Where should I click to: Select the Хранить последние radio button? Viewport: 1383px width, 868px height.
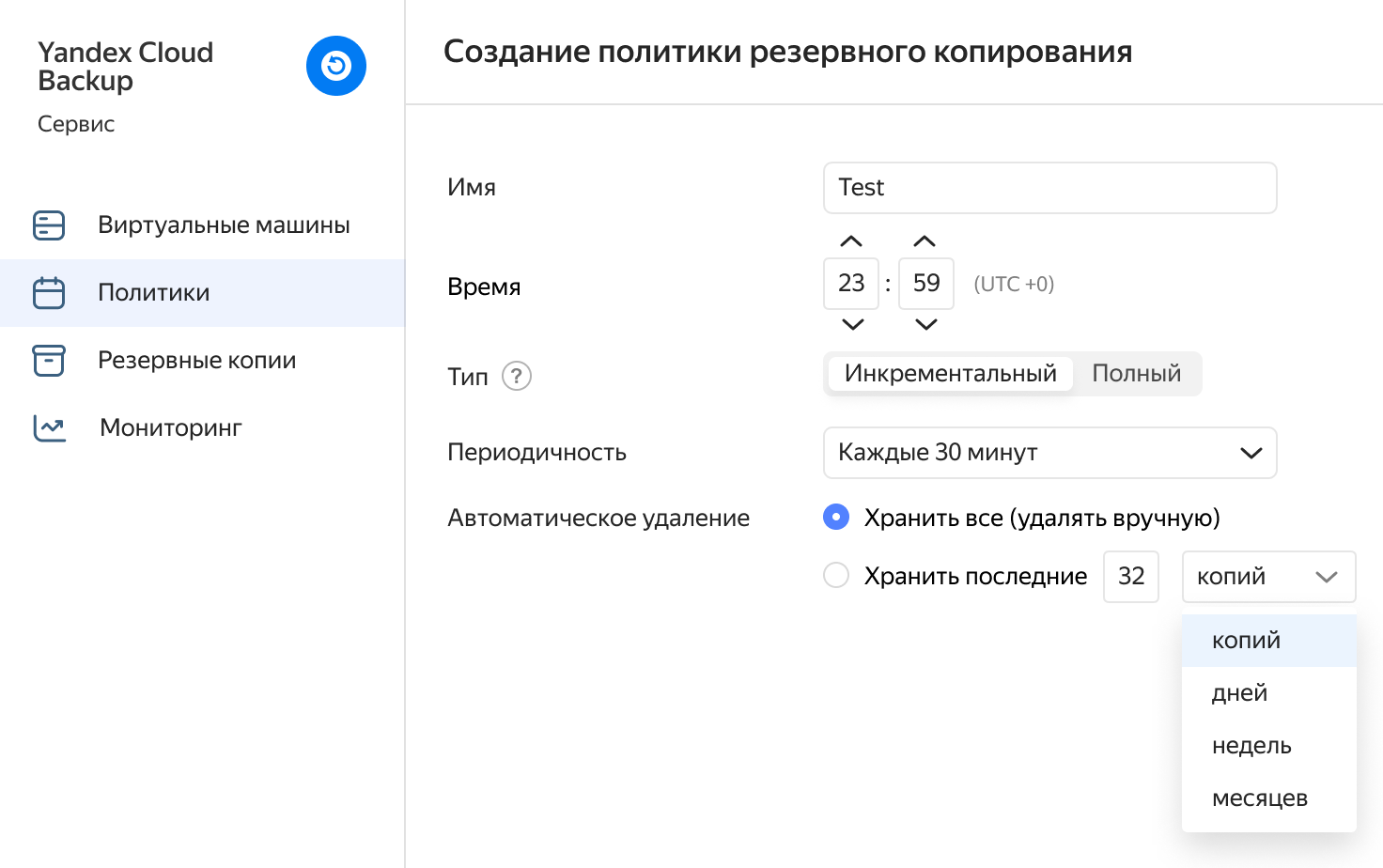click(836, 575)
